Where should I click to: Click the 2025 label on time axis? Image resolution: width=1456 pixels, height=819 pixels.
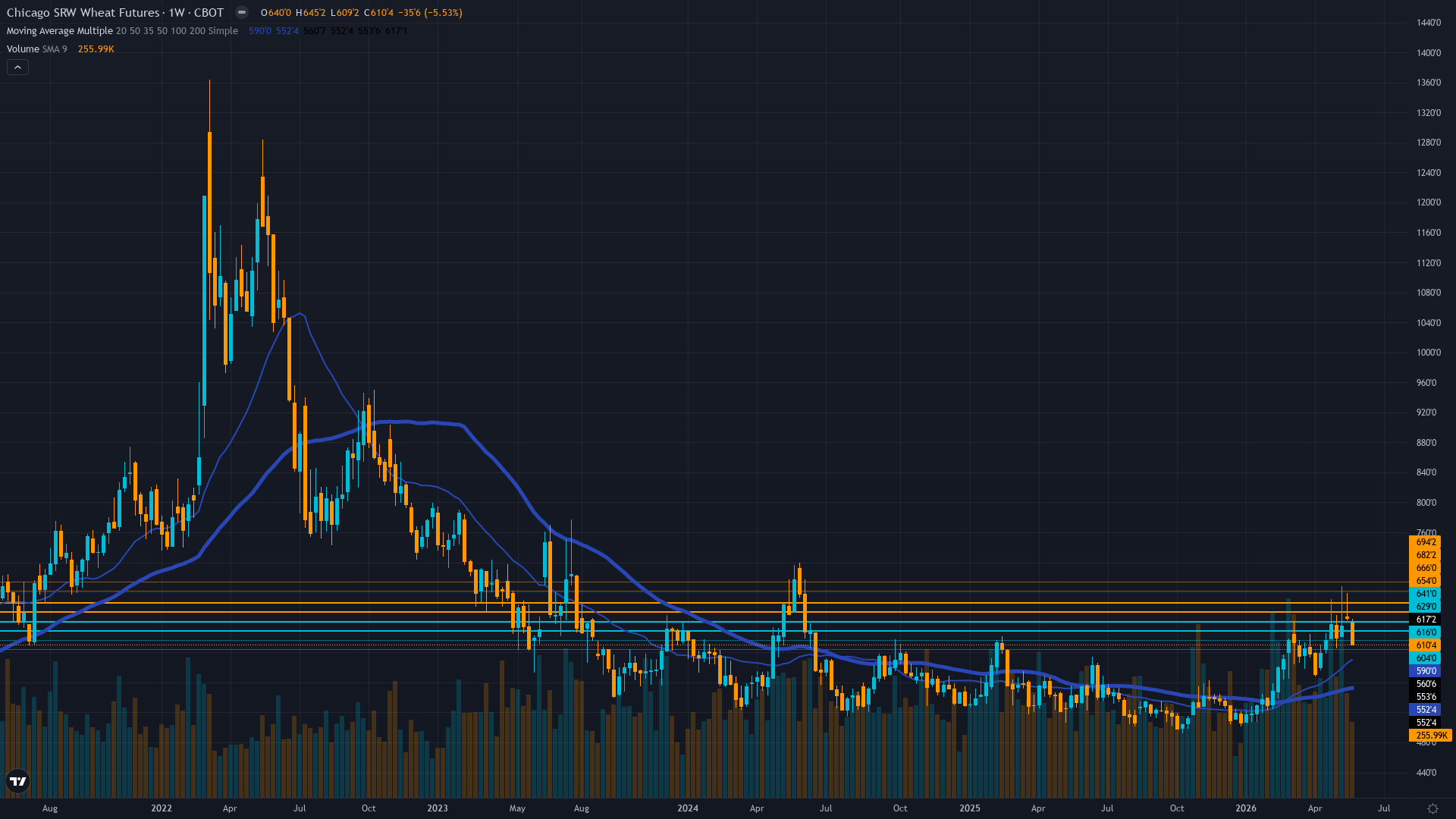pos(970,808)
